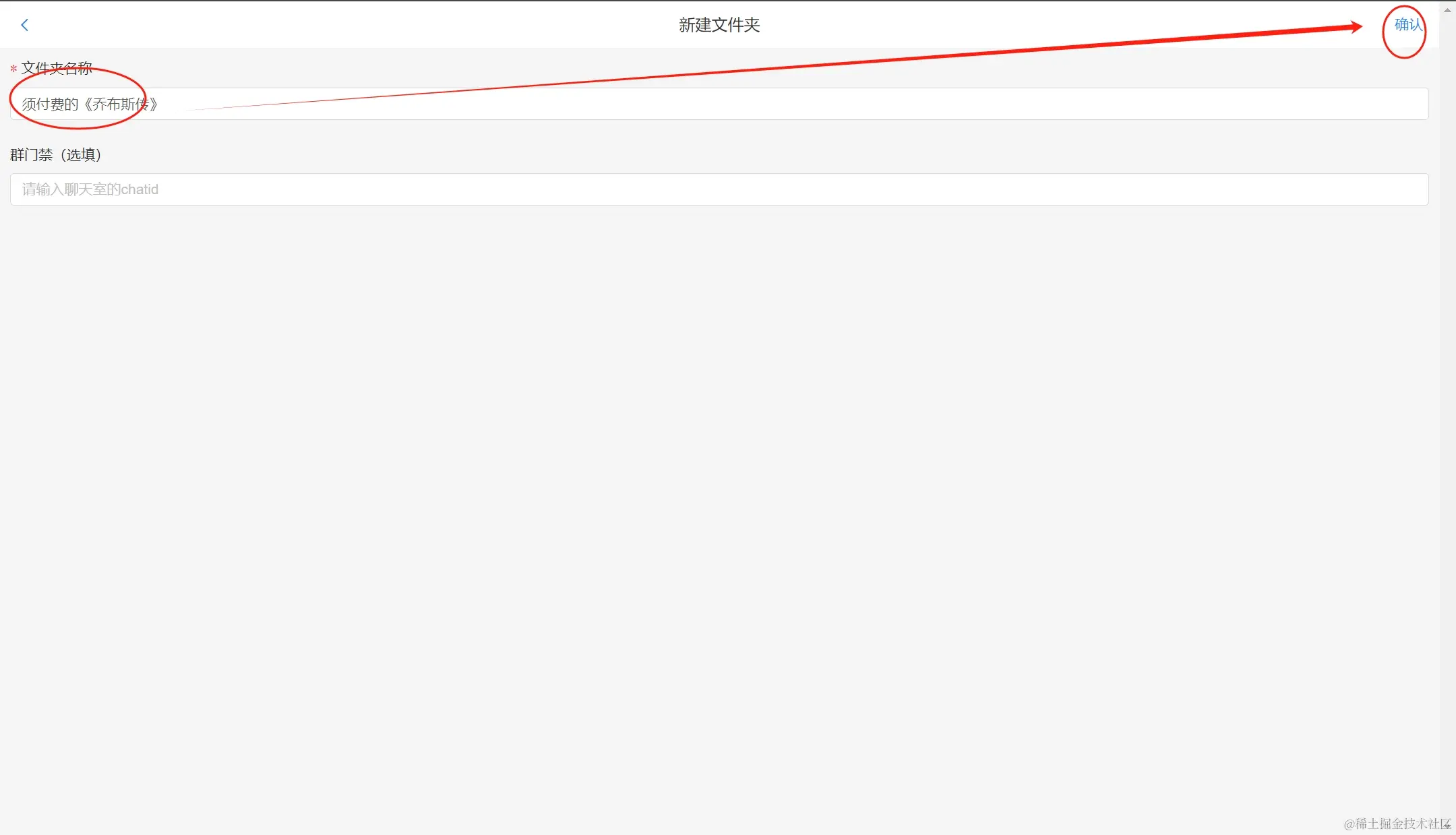Viewport: 1456px width, 835px height.
Task: Click the red circle around the folder name
Action: tap(78, 98)
